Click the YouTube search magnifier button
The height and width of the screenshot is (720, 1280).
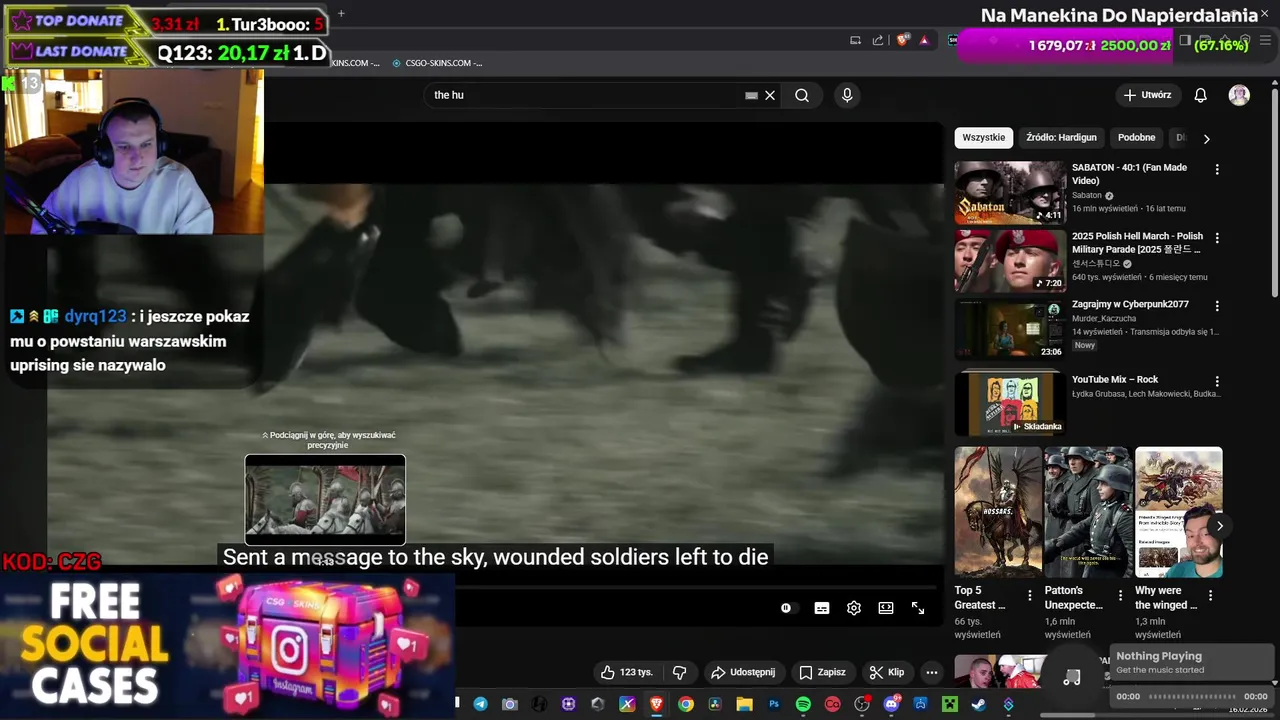click(x=802, y=95)
